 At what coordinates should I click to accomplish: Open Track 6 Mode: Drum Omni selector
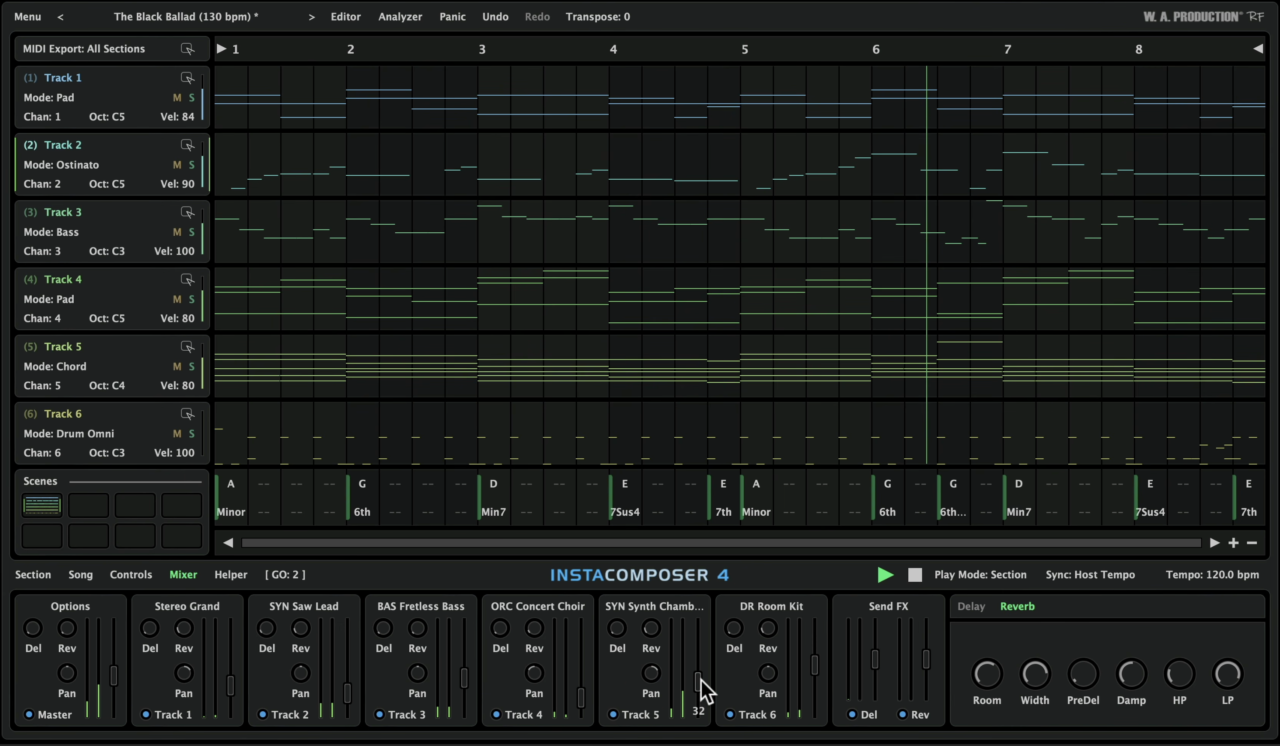point(68,434)
